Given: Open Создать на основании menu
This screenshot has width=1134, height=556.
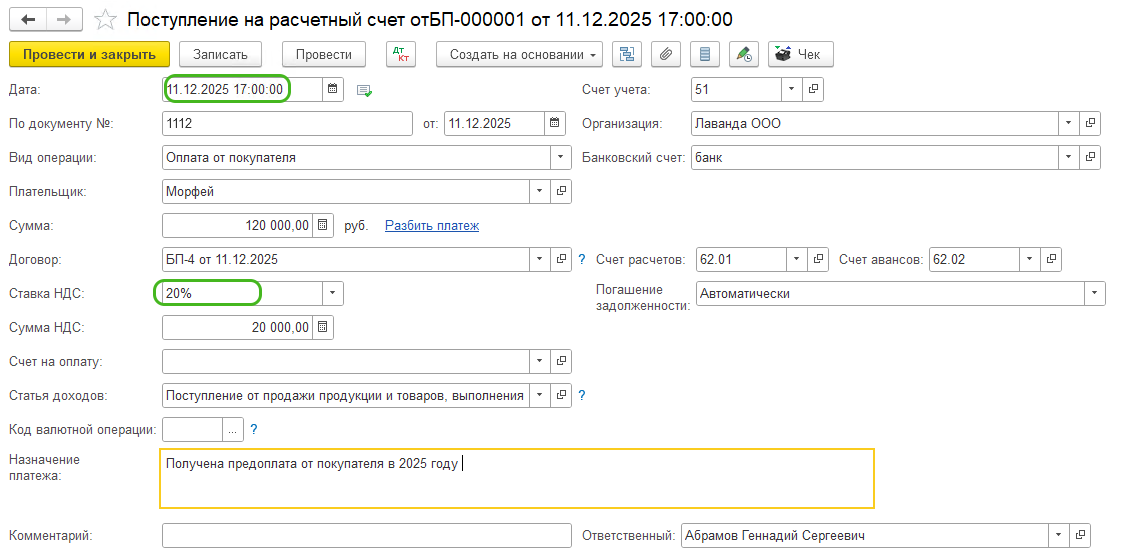Looking at the screenshot, I should pyautogui.click(x=519, y=54).
